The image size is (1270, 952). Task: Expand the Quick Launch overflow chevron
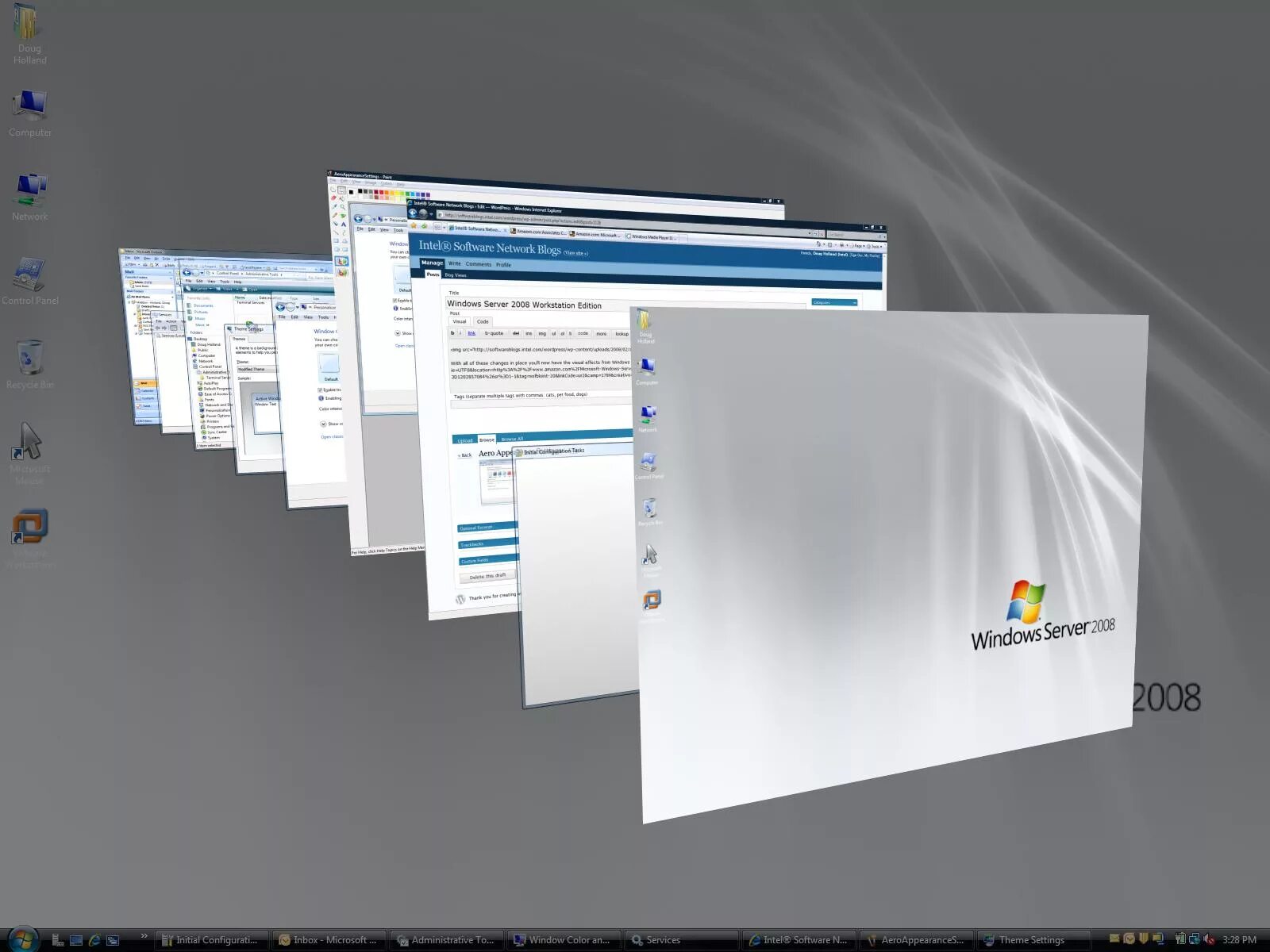click(144, 936)
